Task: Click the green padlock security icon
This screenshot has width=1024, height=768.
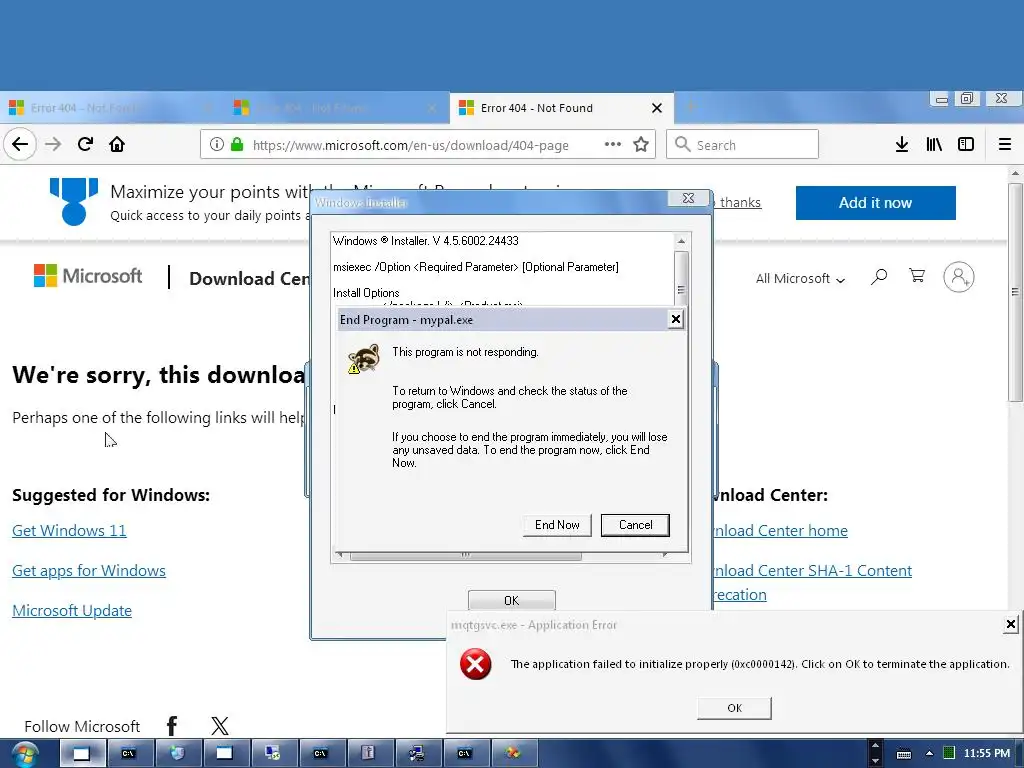Action: tap(237, 144)
